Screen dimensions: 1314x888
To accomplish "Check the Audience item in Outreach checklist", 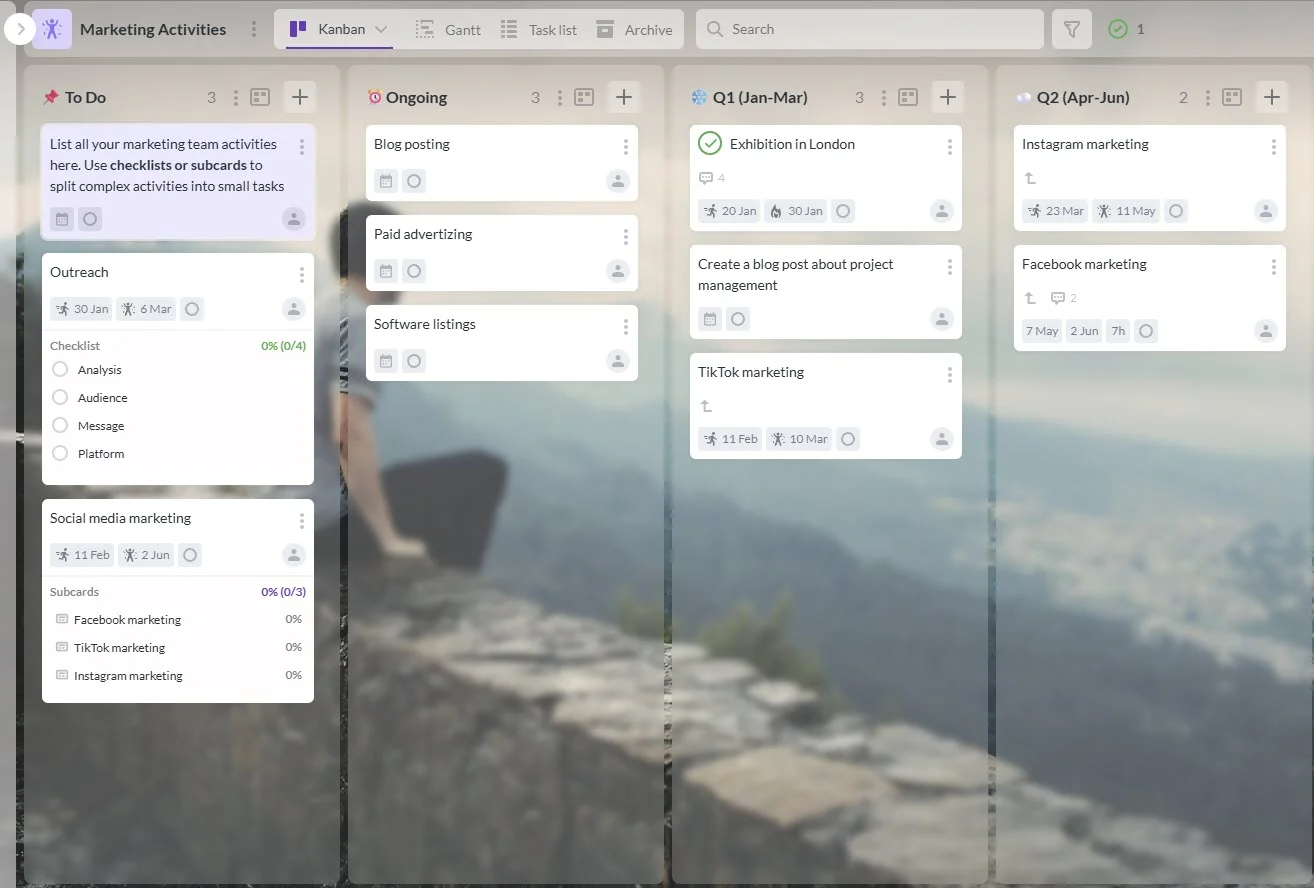I will (59, 397).
